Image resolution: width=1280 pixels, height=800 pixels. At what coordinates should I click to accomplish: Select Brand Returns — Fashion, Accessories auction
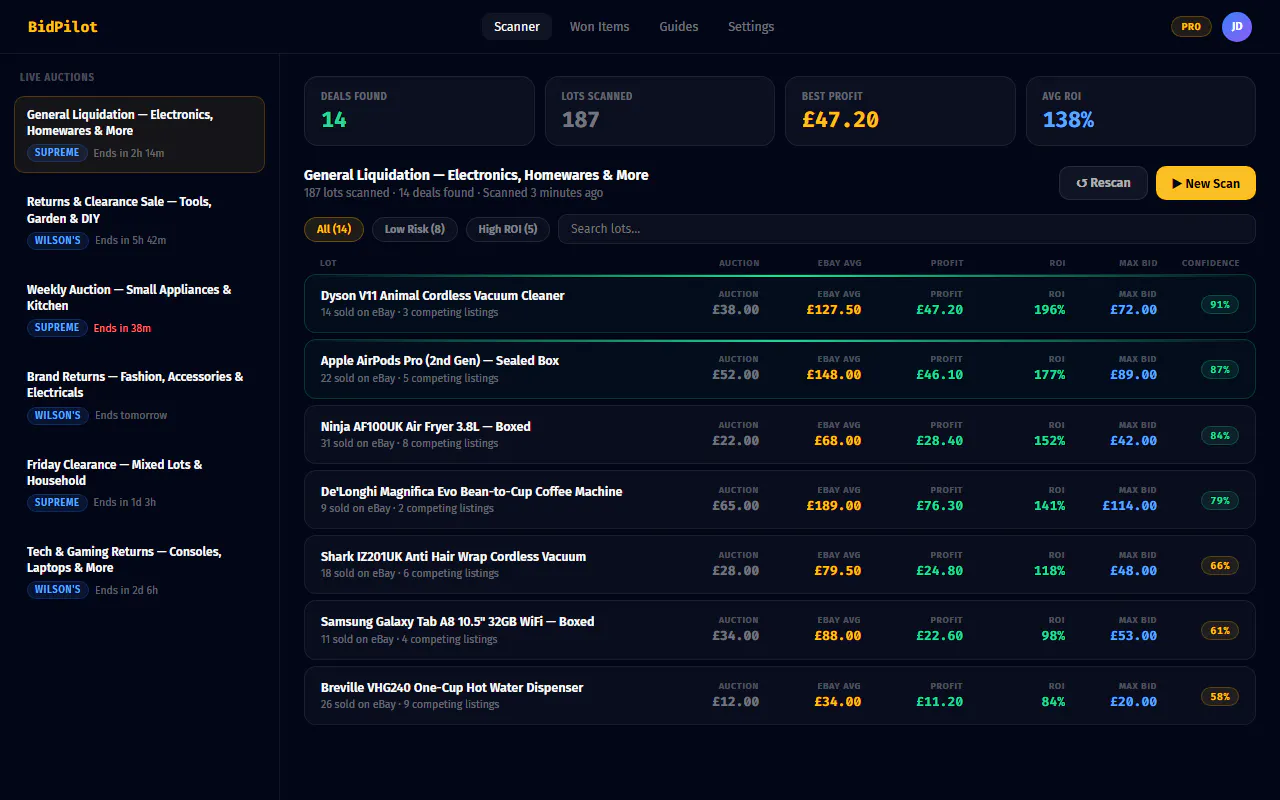[139, 396]
